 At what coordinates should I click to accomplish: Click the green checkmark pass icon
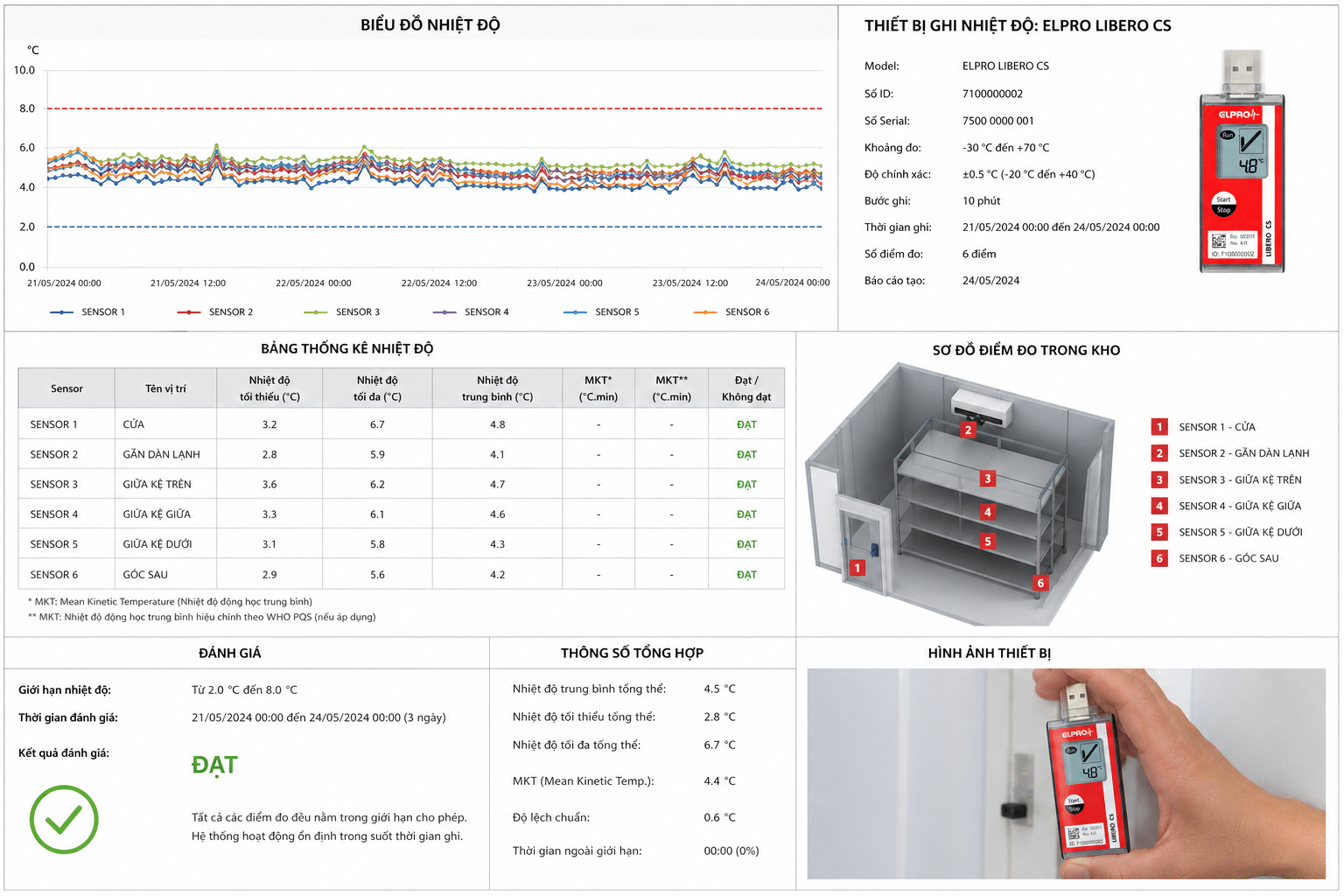pos(64,820)
